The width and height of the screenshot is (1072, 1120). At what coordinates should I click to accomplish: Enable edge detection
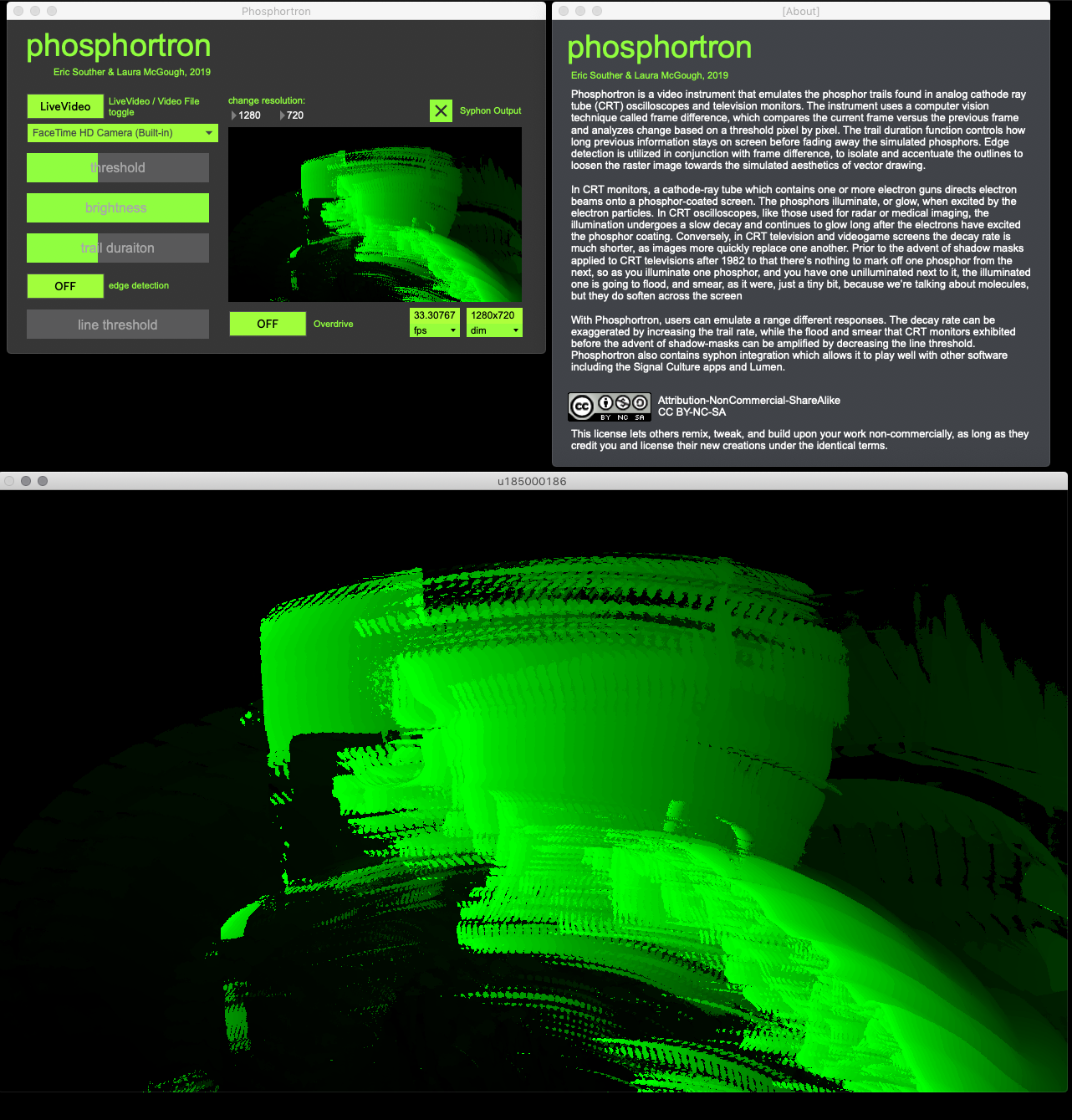[x=65, y=286]
